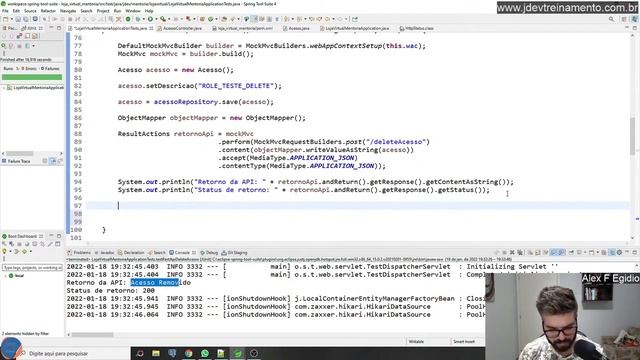Open the New file dropdown arrow
The image size is (640, 360).
click(x=11, y=19)
